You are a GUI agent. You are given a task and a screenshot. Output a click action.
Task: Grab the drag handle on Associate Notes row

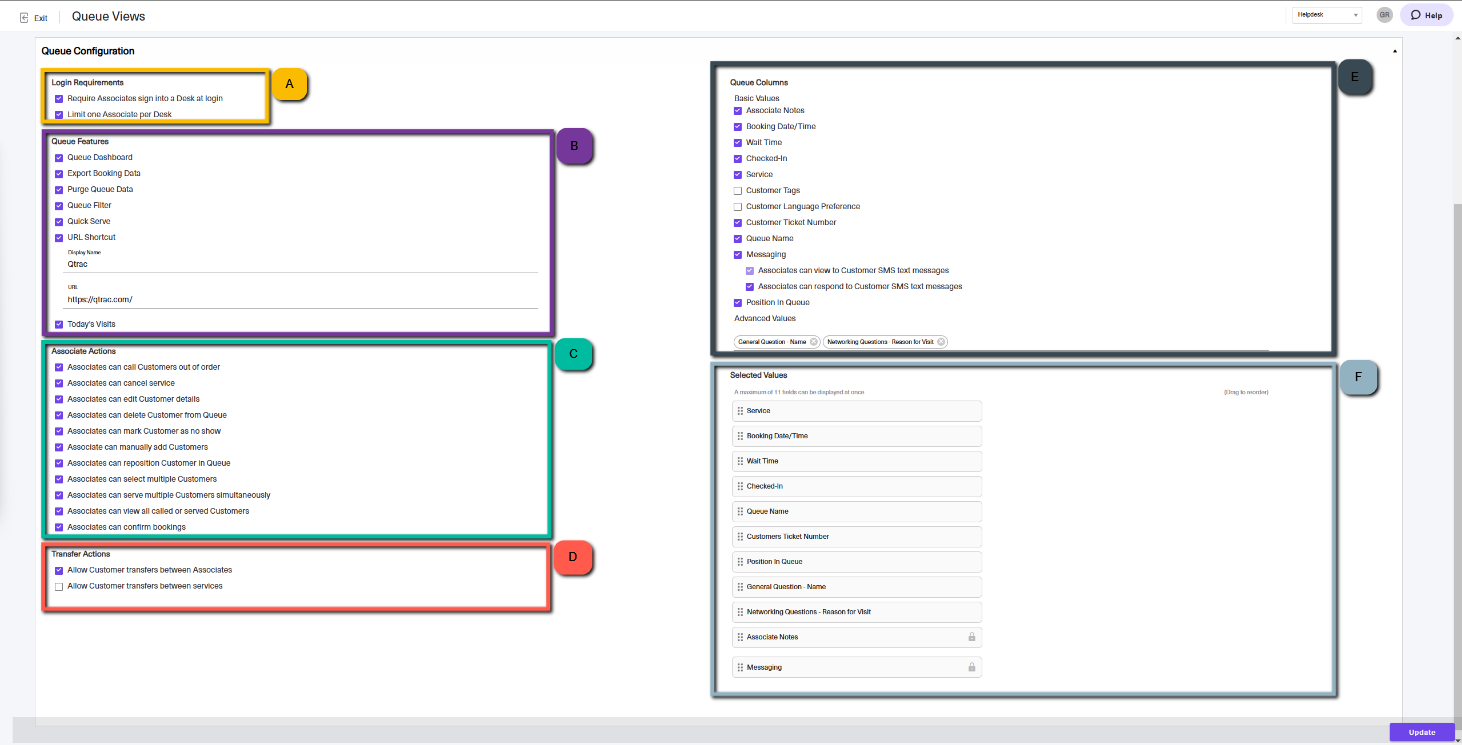pos(740,637)
